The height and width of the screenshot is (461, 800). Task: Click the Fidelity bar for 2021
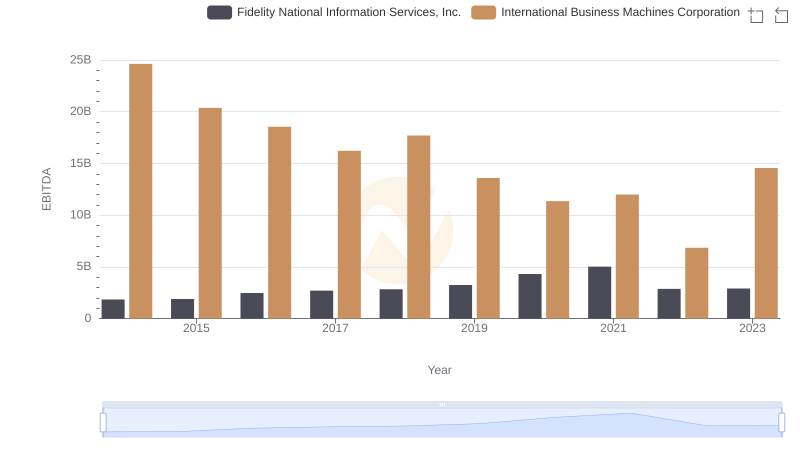pyautogui.click(x=599, y=293)
